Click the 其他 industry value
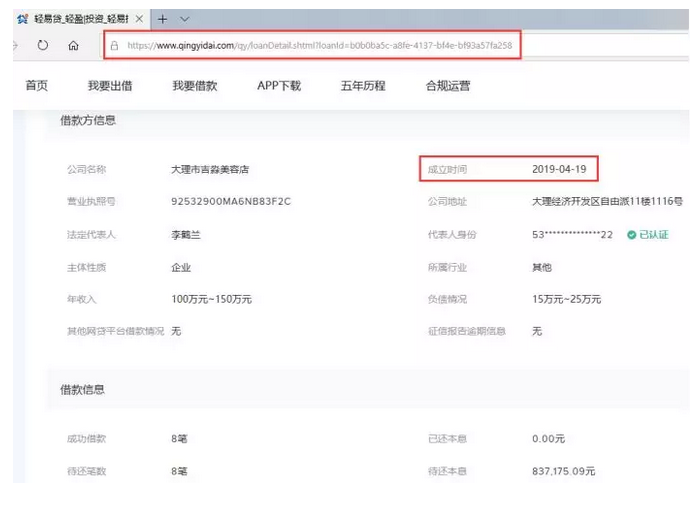This screenshot has width=700, height=513. (x=542, y=267)
